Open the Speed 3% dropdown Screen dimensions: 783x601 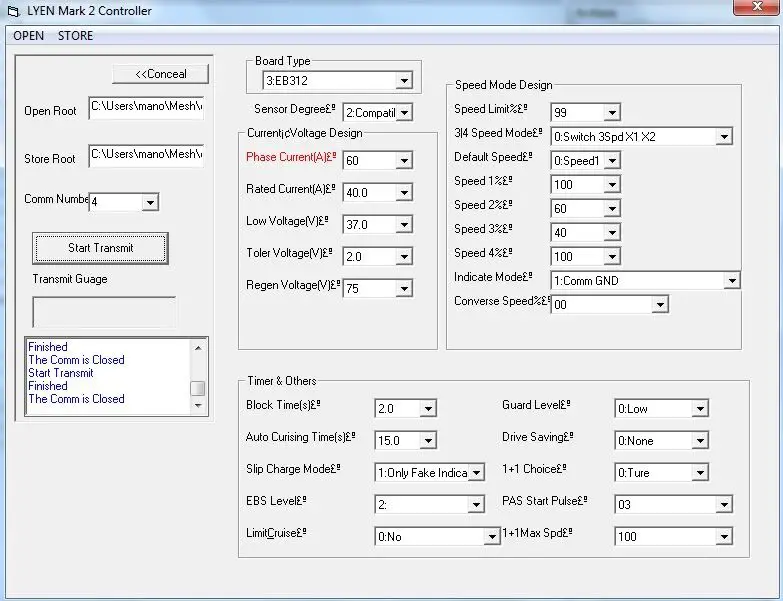click(612, 233)
